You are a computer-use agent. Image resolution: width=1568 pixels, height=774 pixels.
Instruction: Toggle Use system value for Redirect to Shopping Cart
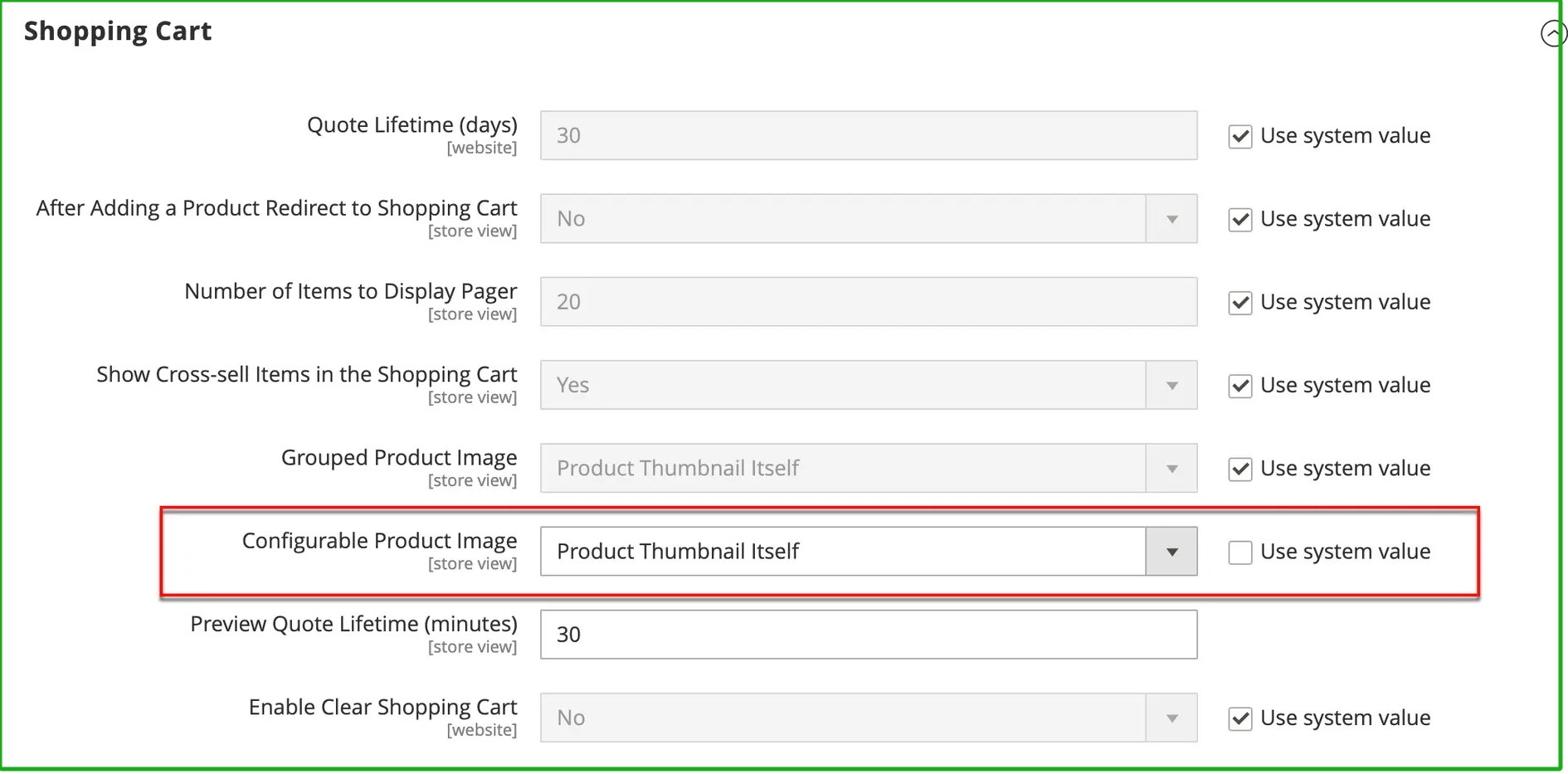point(1239,219)
